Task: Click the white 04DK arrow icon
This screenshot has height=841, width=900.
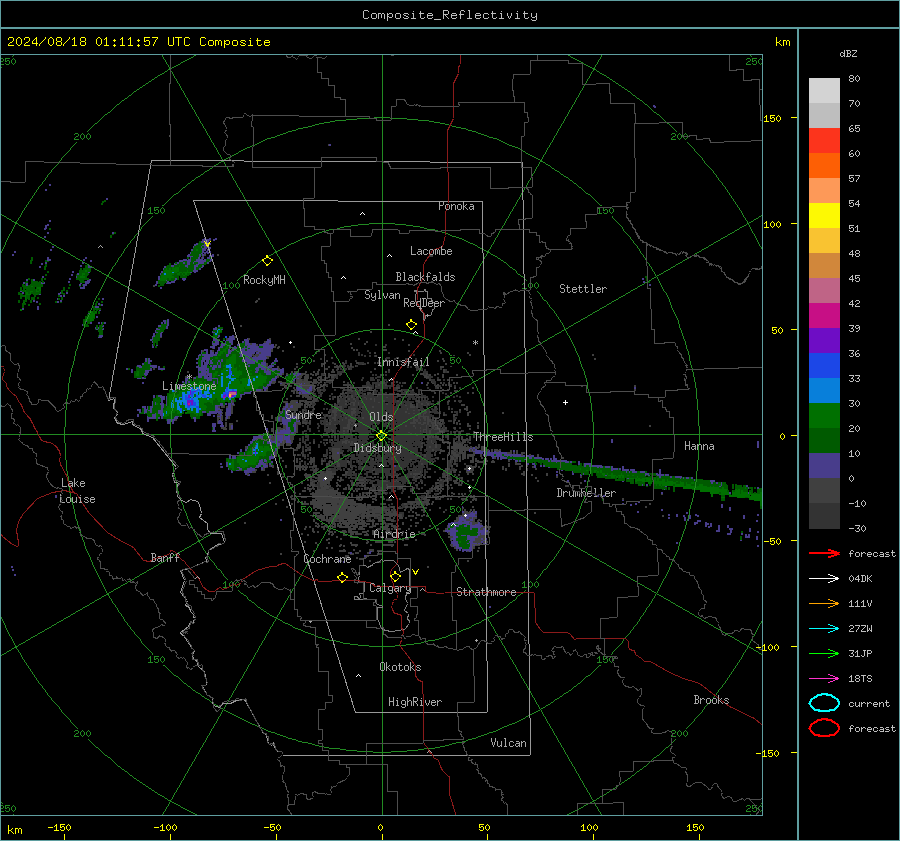Action: tap(824, 579)
